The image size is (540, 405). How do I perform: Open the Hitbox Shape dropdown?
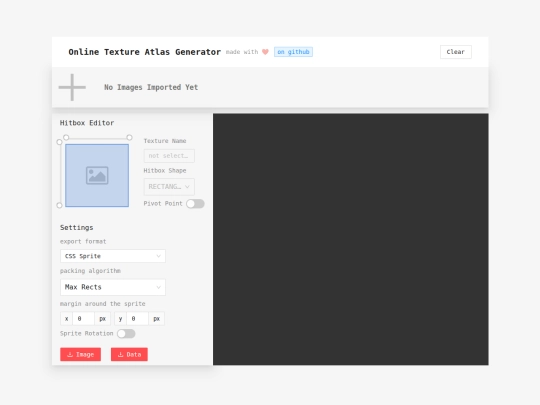pos(169,187)
